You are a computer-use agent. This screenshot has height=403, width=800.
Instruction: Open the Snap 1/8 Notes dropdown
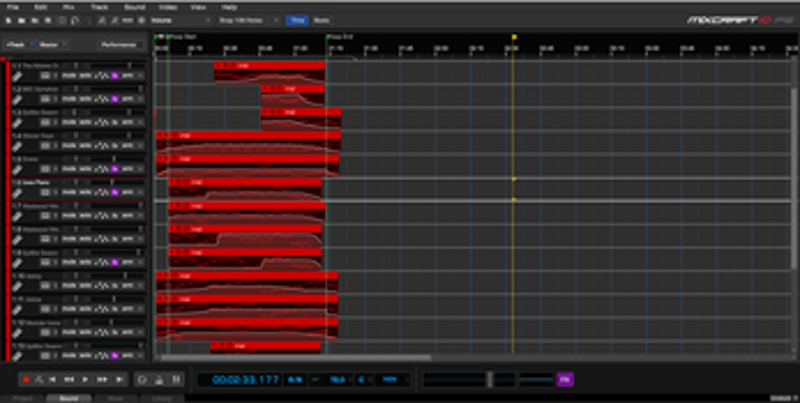249,20
